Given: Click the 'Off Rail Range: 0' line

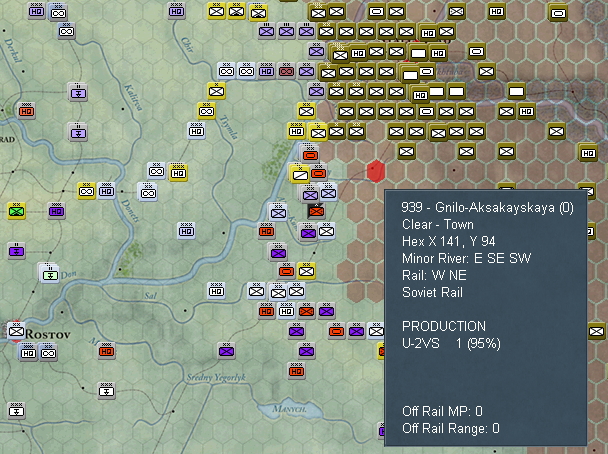Looking at the screenshot, I should click(x=451, y=428).
